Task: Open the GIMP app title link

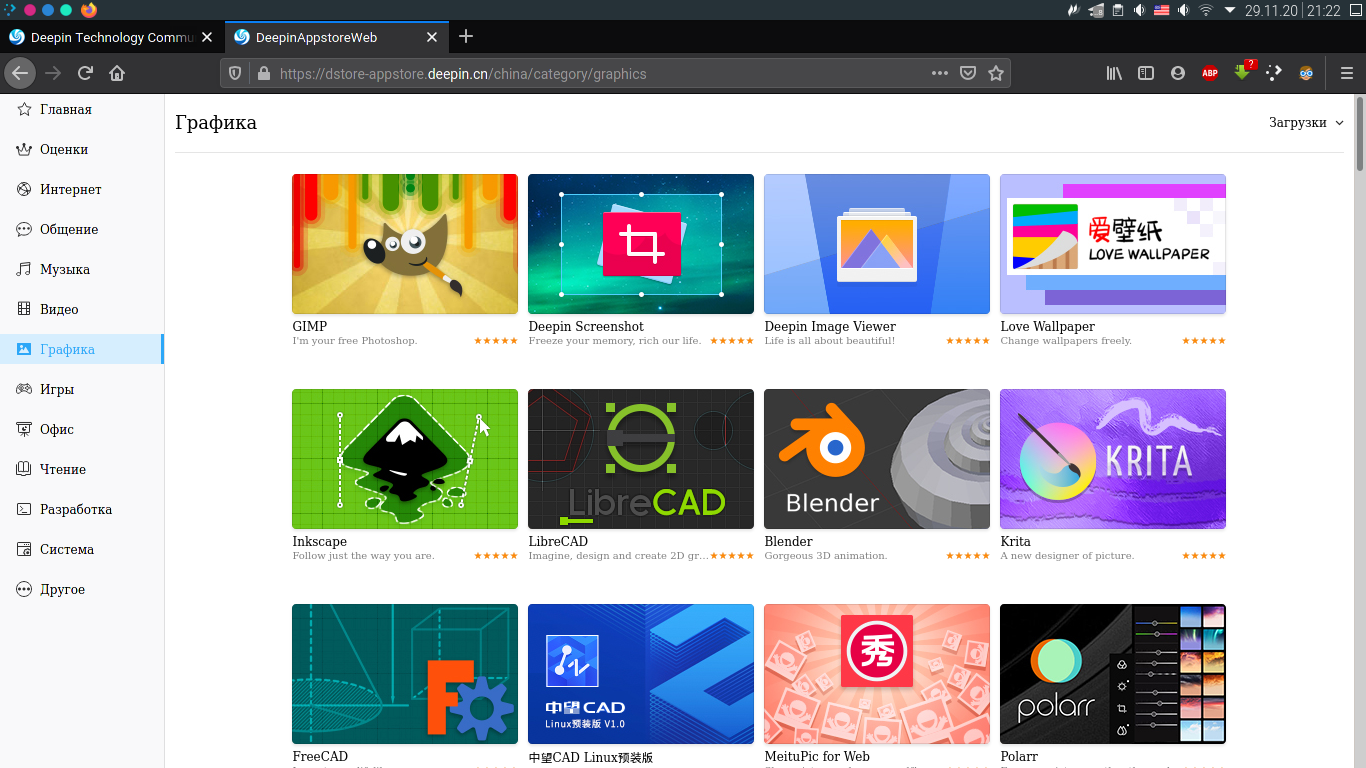Action: (310, 326)
